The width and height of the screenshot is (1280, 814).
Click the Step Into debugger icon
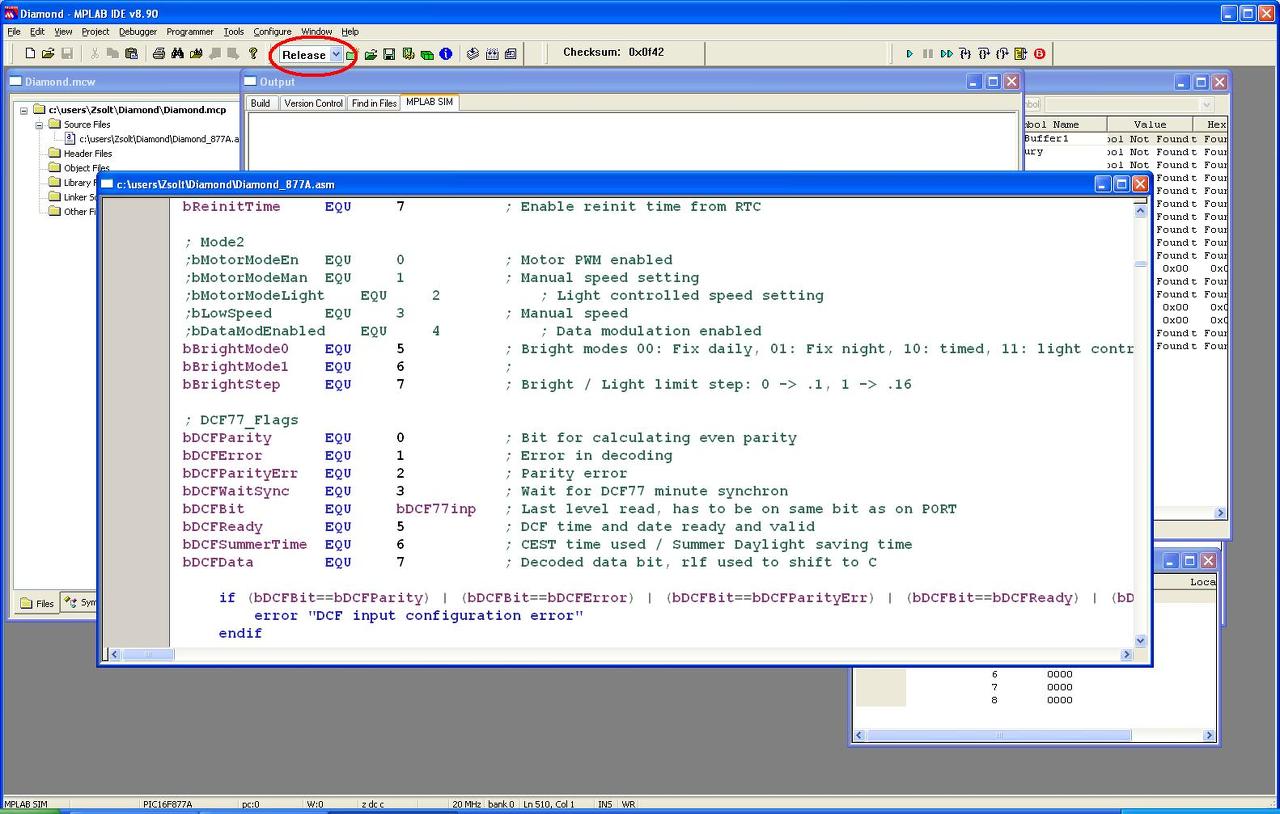965,54
